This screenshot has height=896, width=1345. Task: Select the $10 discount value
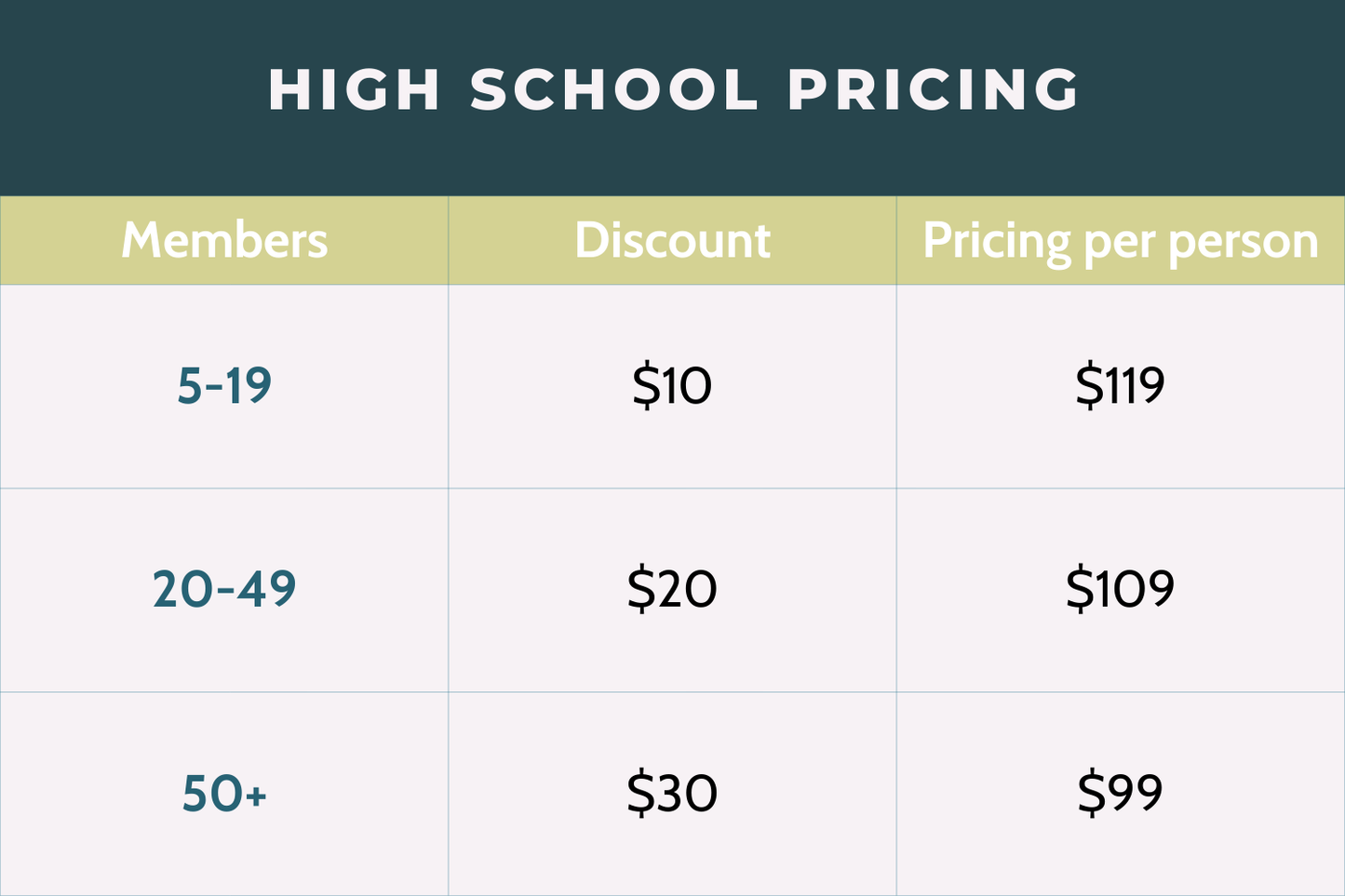(672, 386)
